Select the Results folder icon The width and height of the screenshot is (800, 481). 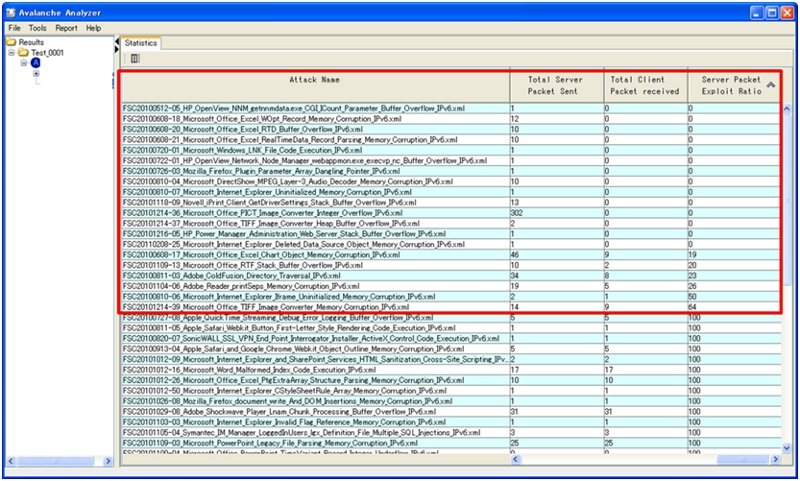coord(11,42)
